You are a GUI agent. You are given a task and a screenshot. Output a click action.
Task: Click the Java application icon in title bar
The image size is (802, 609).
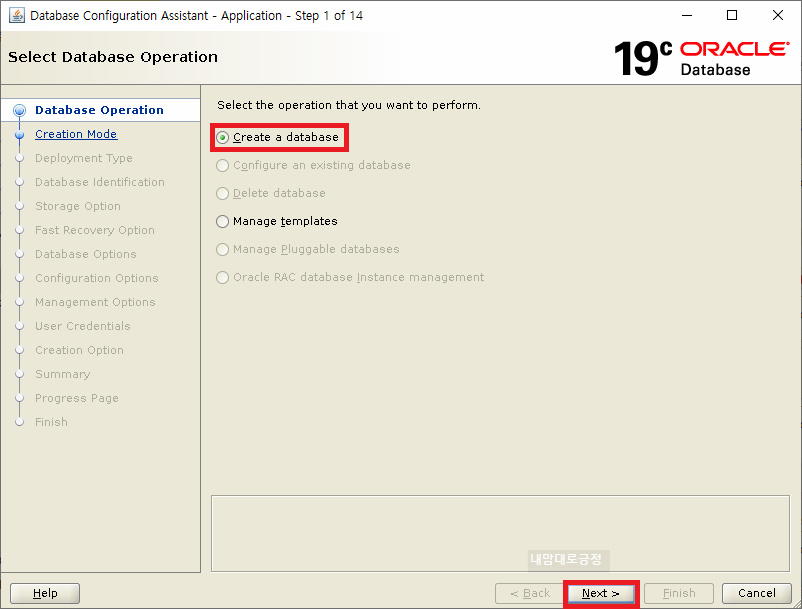coord(17,15)
